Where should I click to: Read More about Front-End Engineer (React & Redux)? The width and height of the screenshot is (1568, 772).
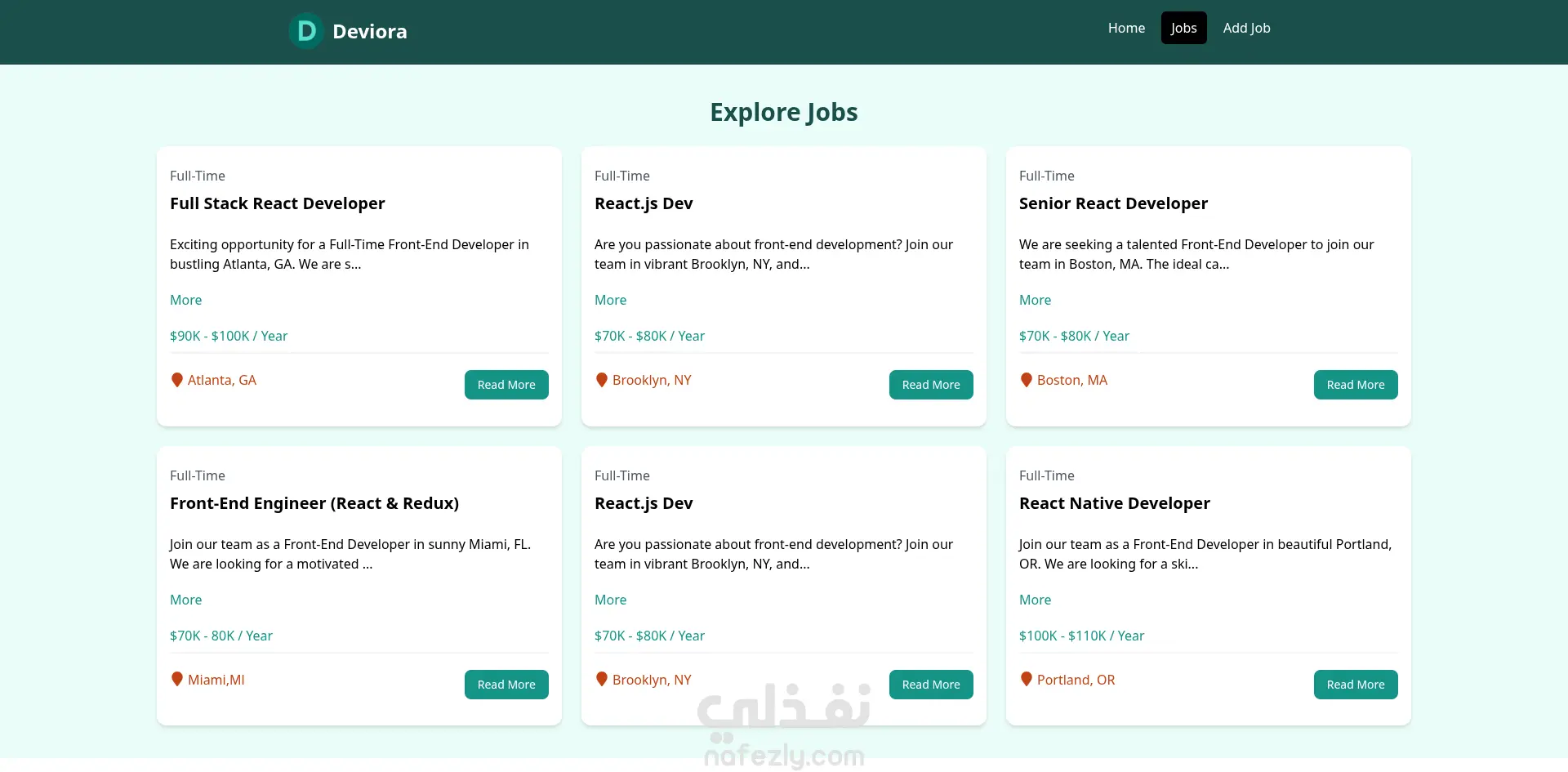(506, 685)
